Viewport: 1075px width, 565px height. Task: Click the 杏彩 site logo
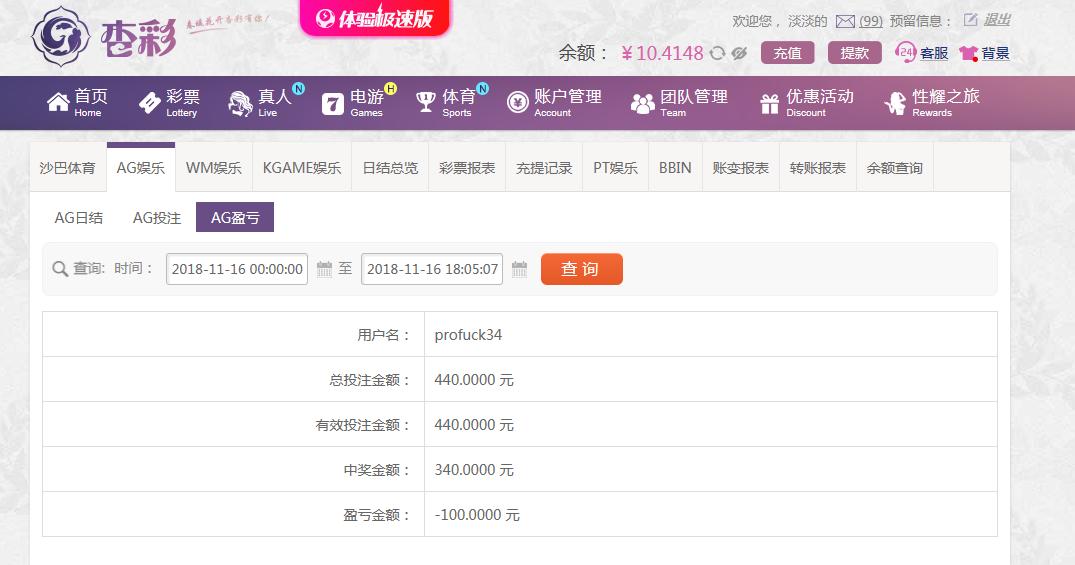point(104,36)
